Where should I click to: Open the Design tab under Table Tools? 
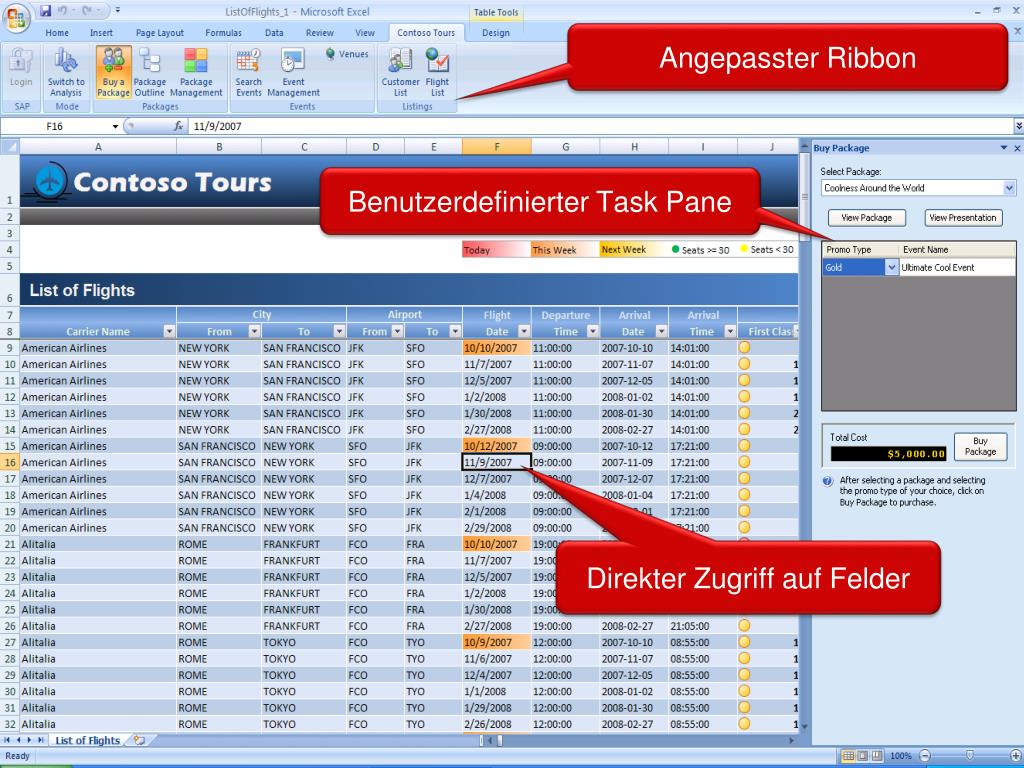[496, 33]
